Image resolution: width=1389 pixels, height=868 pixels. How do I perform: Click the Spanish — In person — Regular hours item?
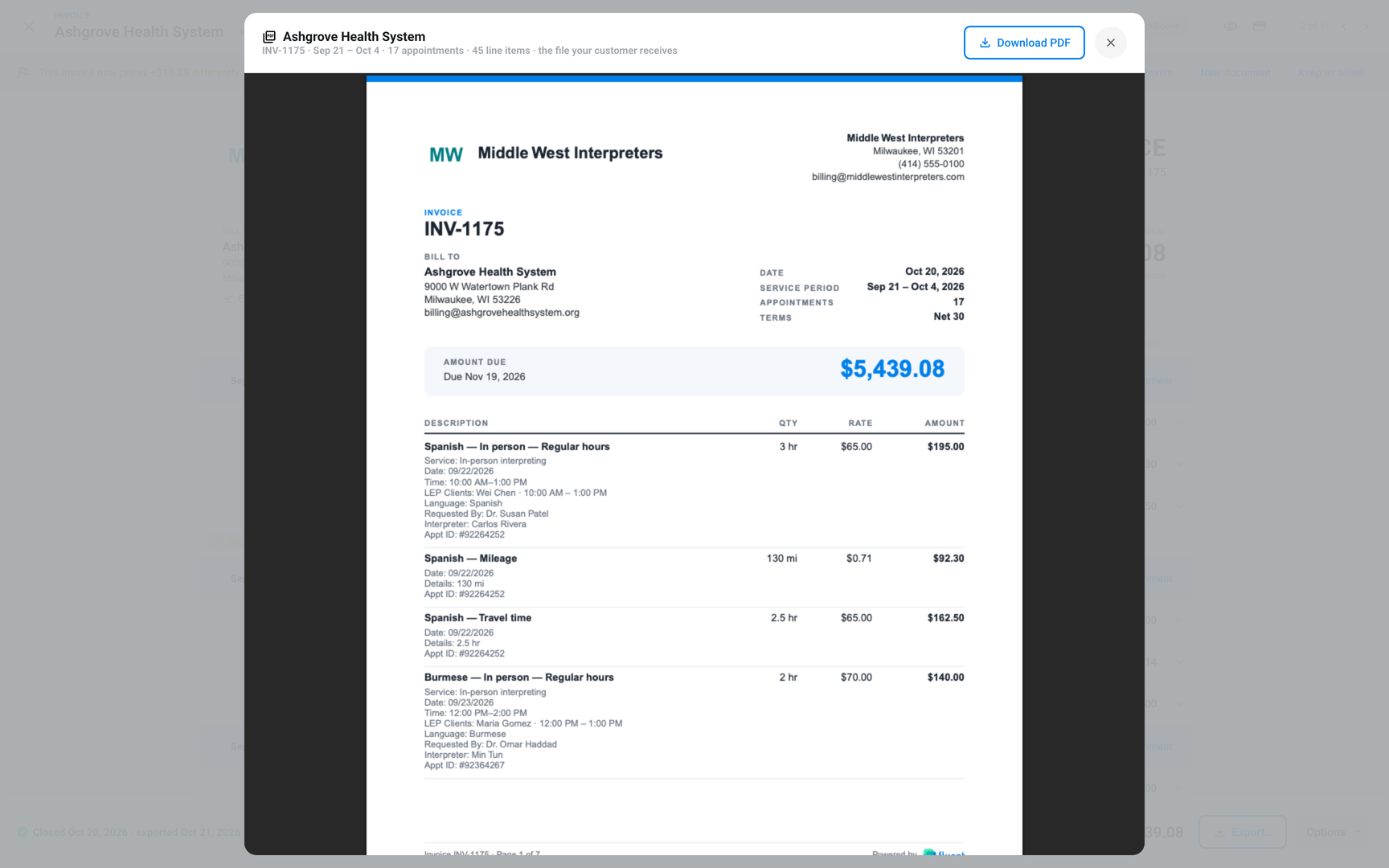pyautogui.click(x=517, y=447)
